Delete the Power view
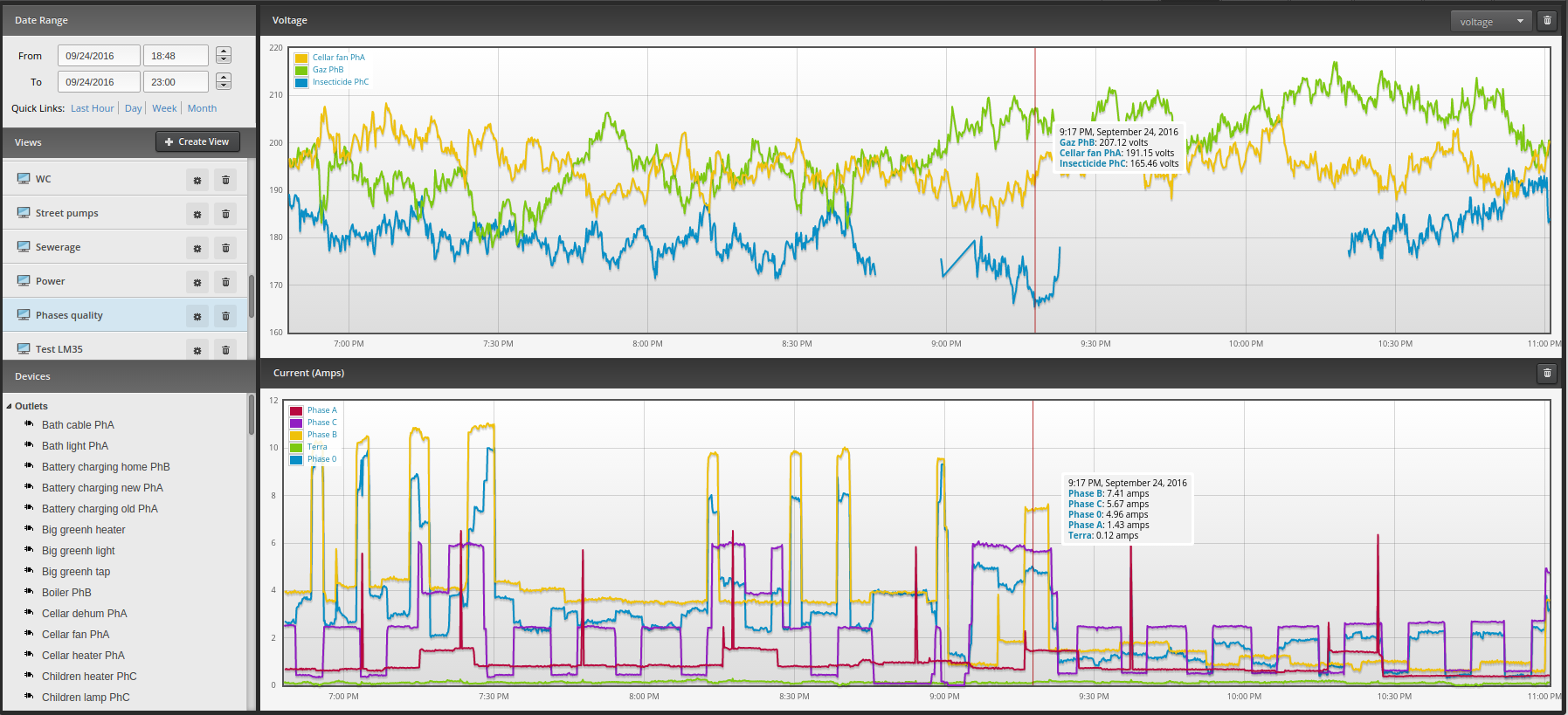This screenshot has height=715, width=1568. point(225,282)
